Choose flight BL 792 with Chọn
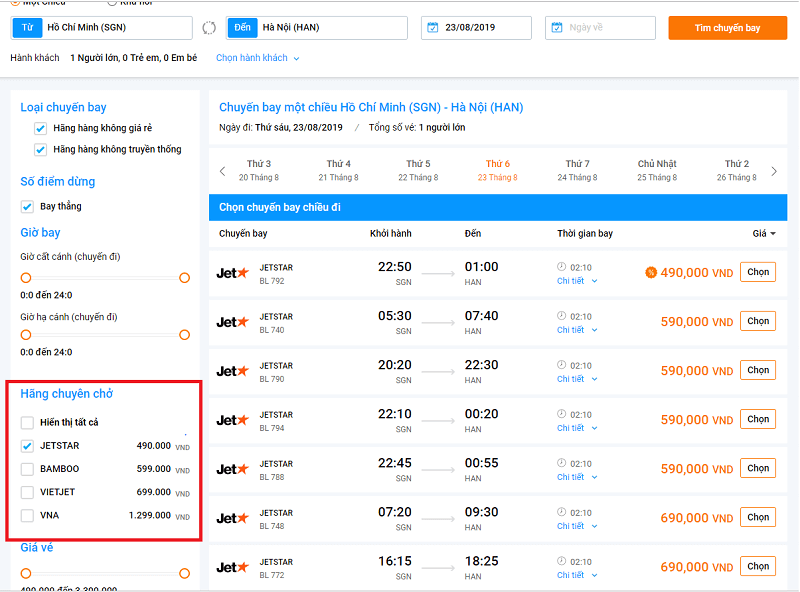This screenshot has width=800, height=592. click(x=758, y=272)
